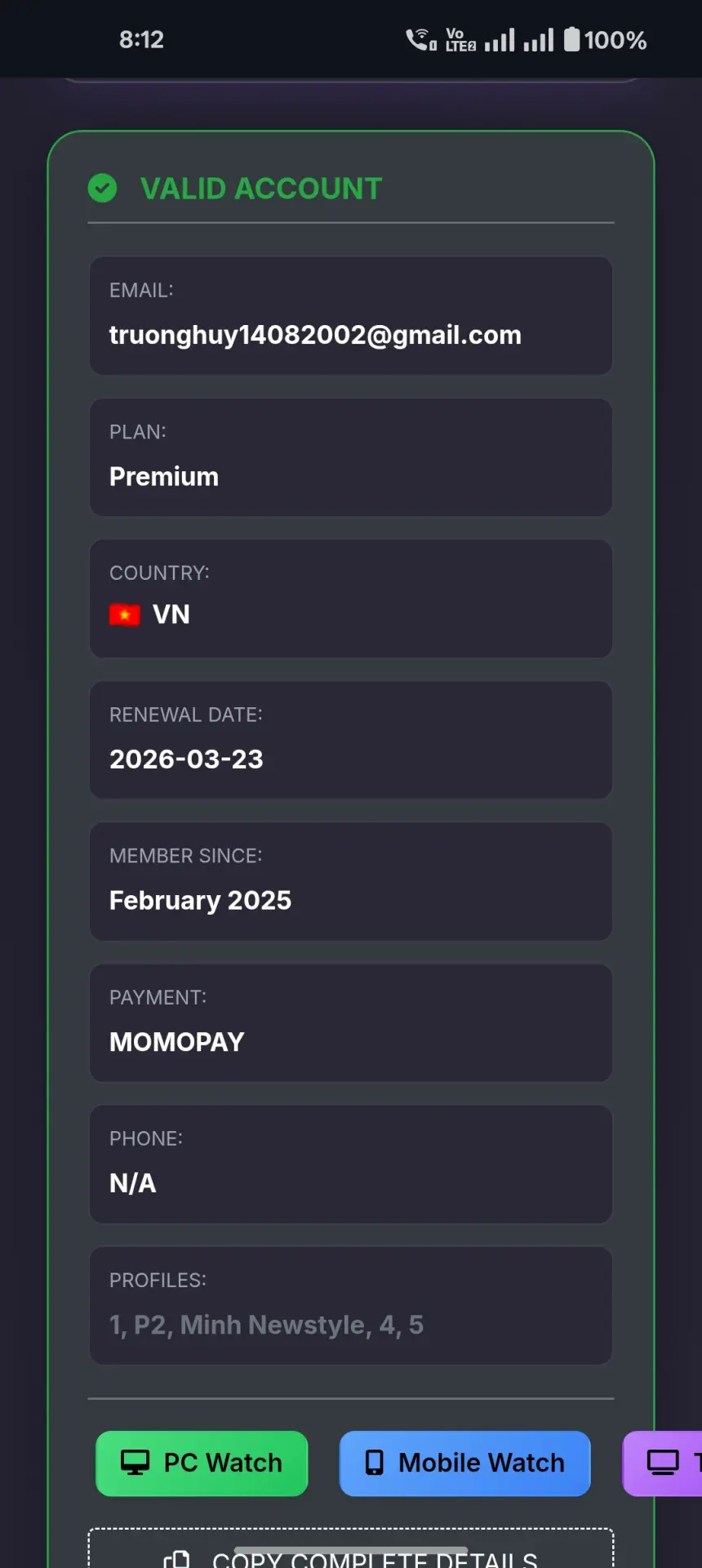
Task: Tap the VoLTE indicator icon
Action: [460, 40]
